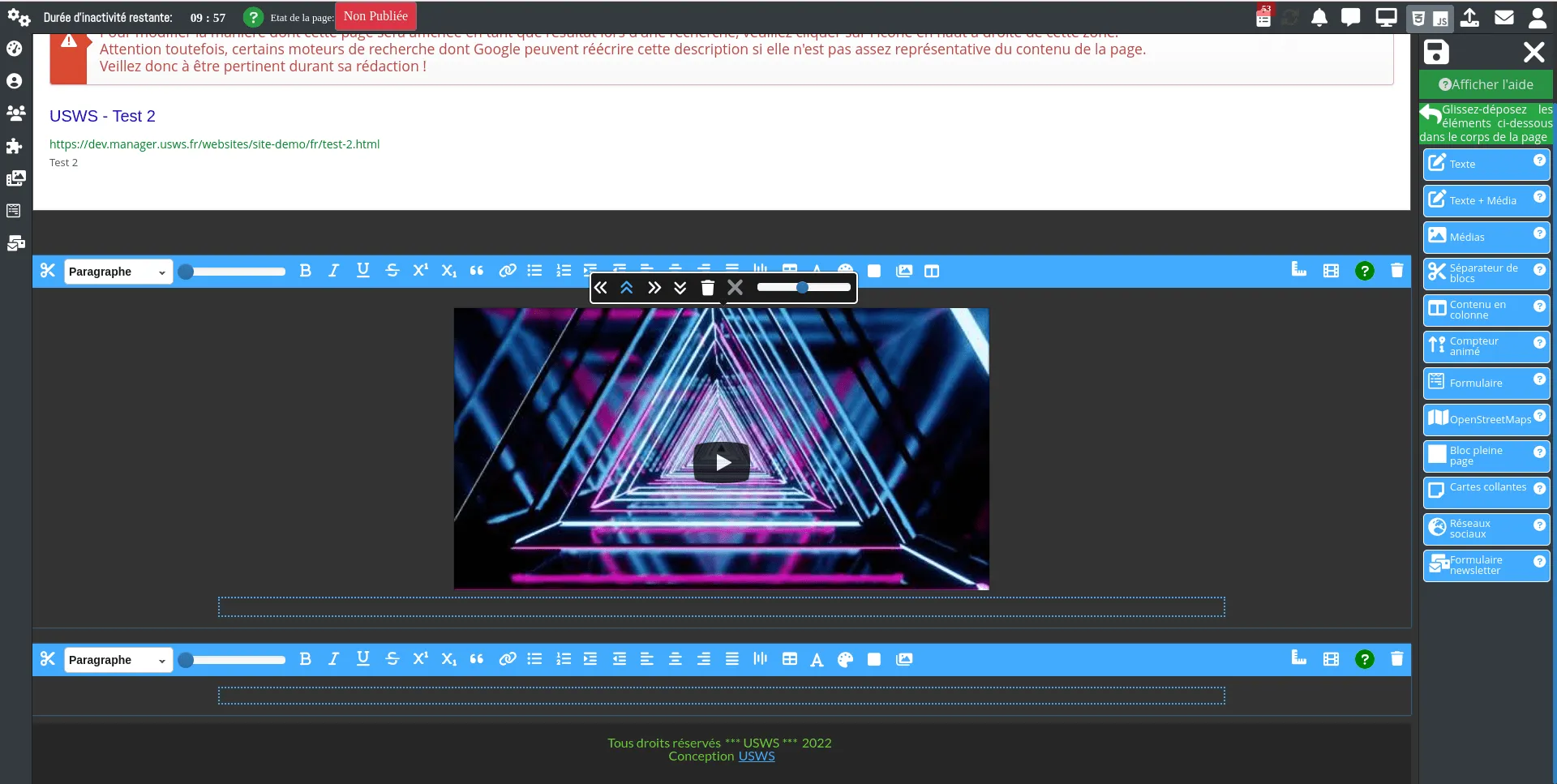
Task: Open the Paragraphe dropdown of the first block
Action: (118, 272)
